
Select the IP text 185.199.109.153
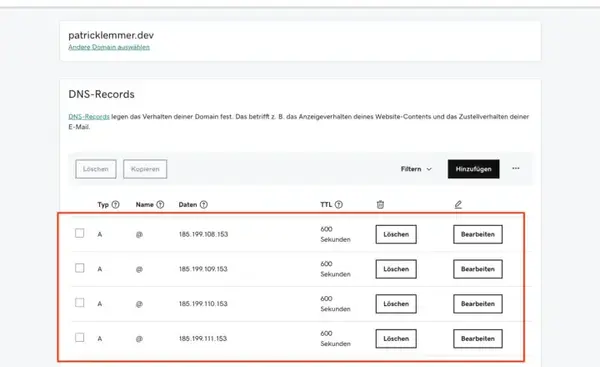click(203, 269)
